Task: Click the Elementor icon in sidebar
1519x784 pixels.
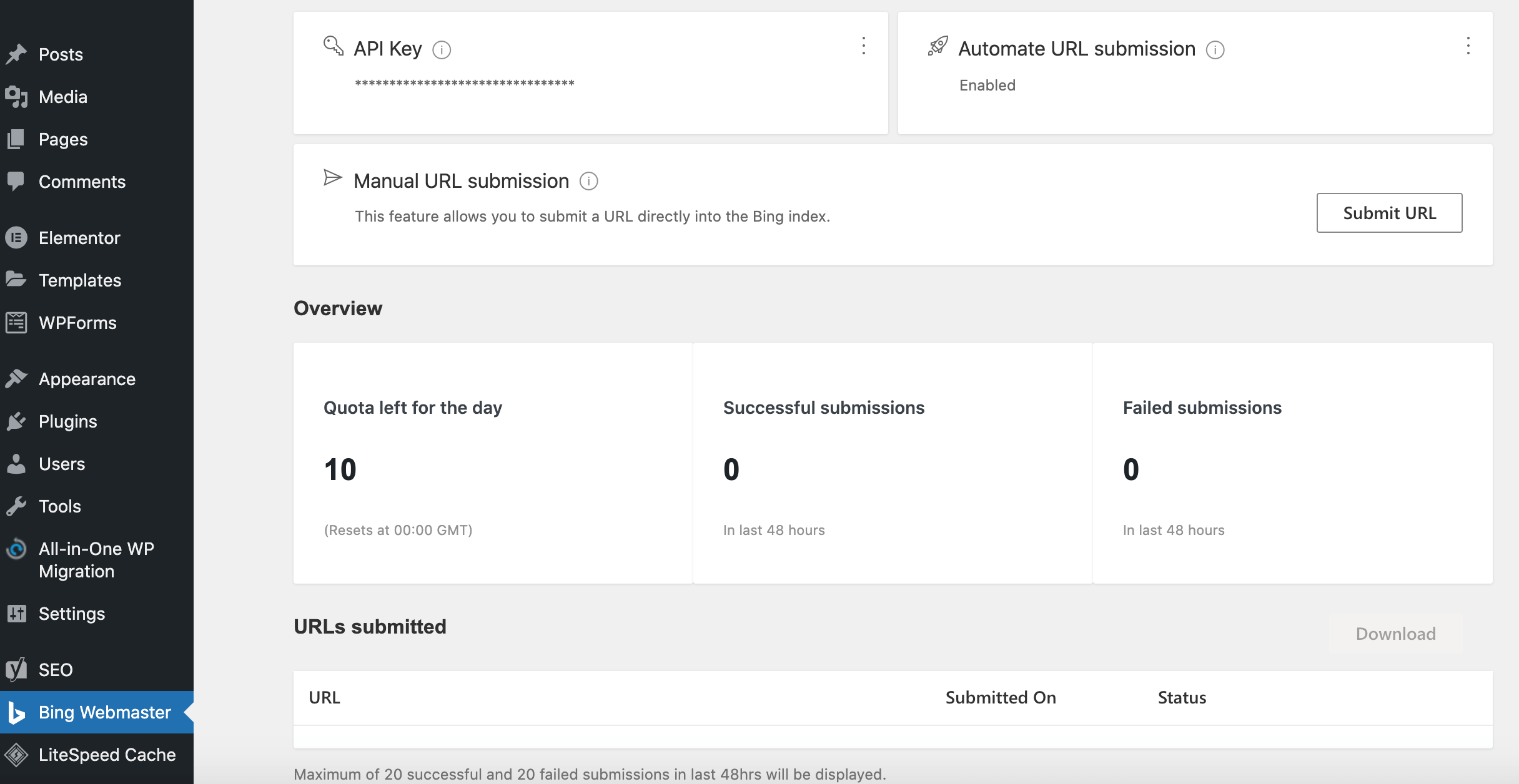Action: coord(17,238)
